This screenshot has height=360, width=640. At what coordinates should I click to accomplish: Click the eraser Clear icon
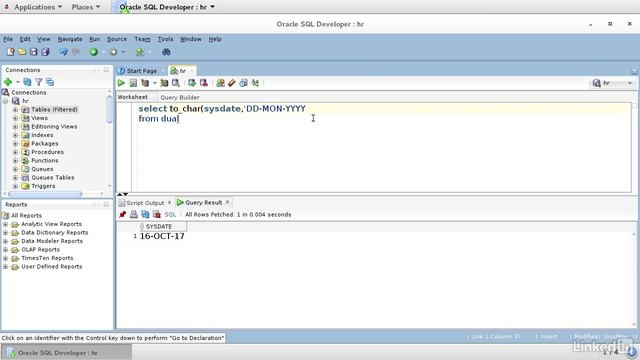coord(232,83)
